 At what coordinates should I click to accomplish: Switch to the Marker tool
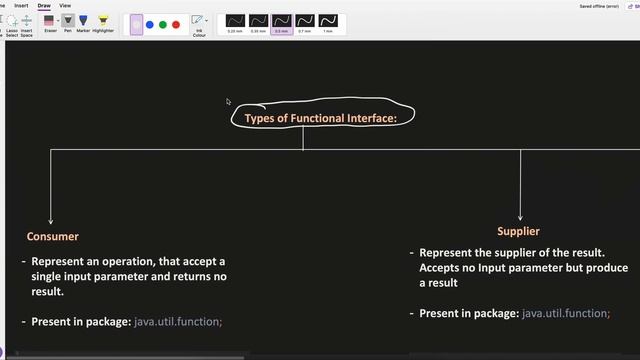click(x=83, y=24)
